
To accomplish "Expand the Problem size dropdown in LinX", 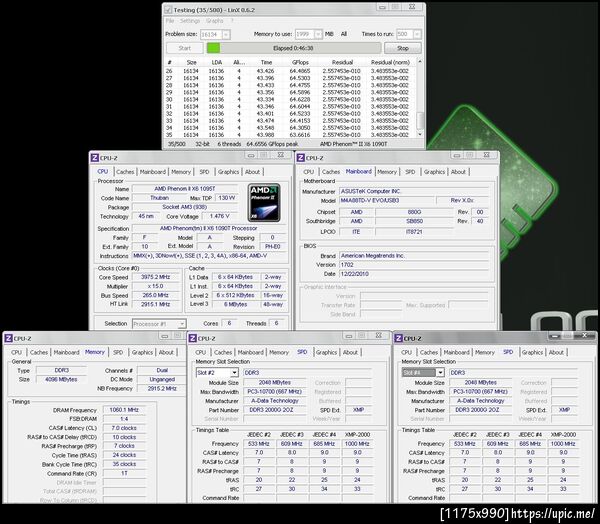I will [x=226, y=34].
